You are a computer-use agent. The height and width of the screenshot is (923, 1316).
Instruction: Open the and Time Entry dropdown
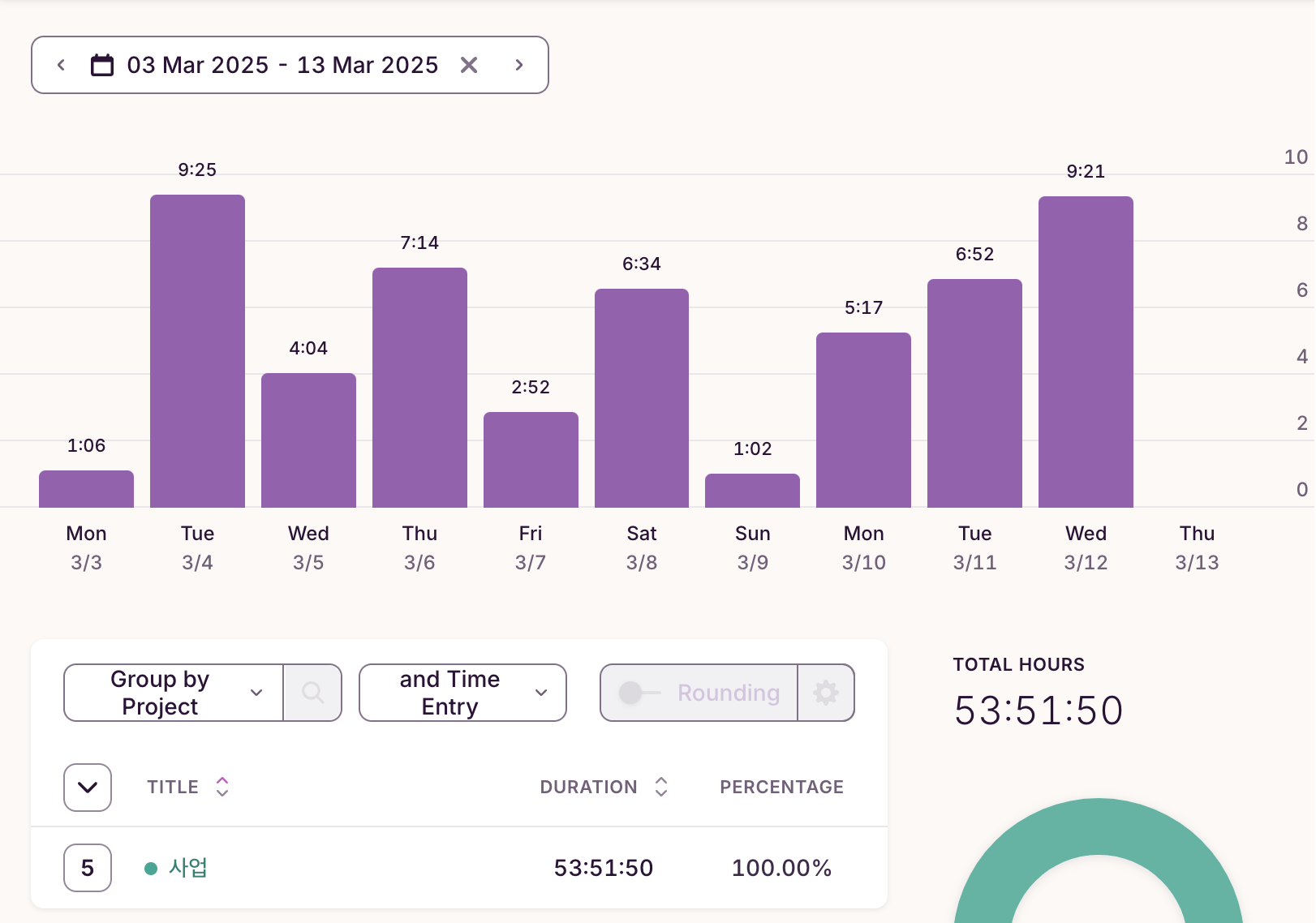click(462, 693)
